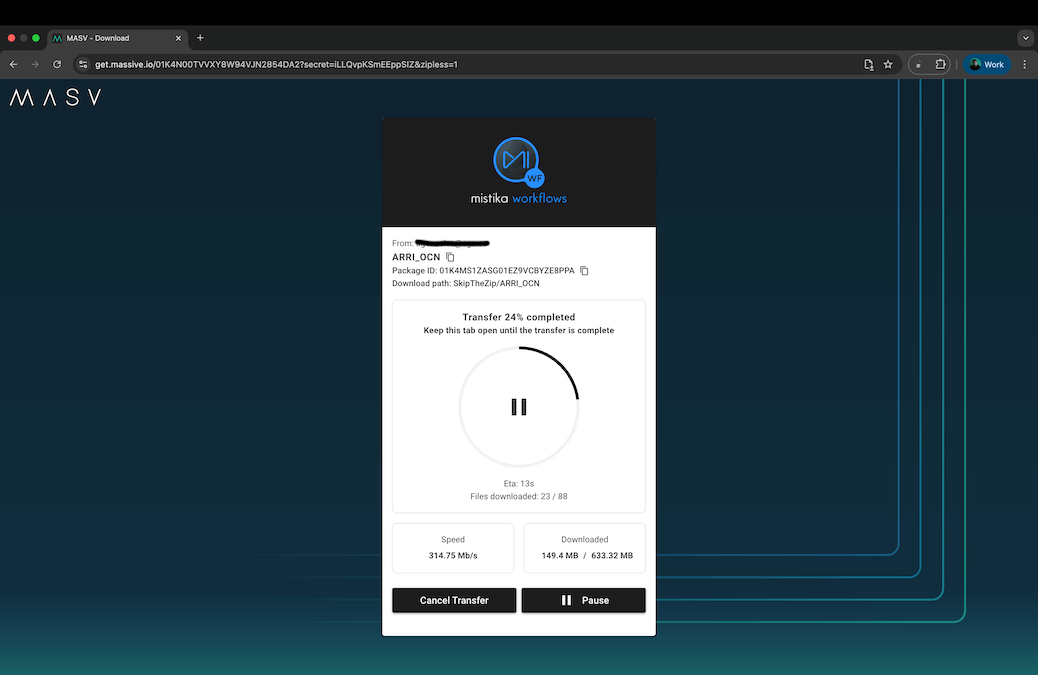Go back to the previous page
1038x675 pixels.
(14, 64)
